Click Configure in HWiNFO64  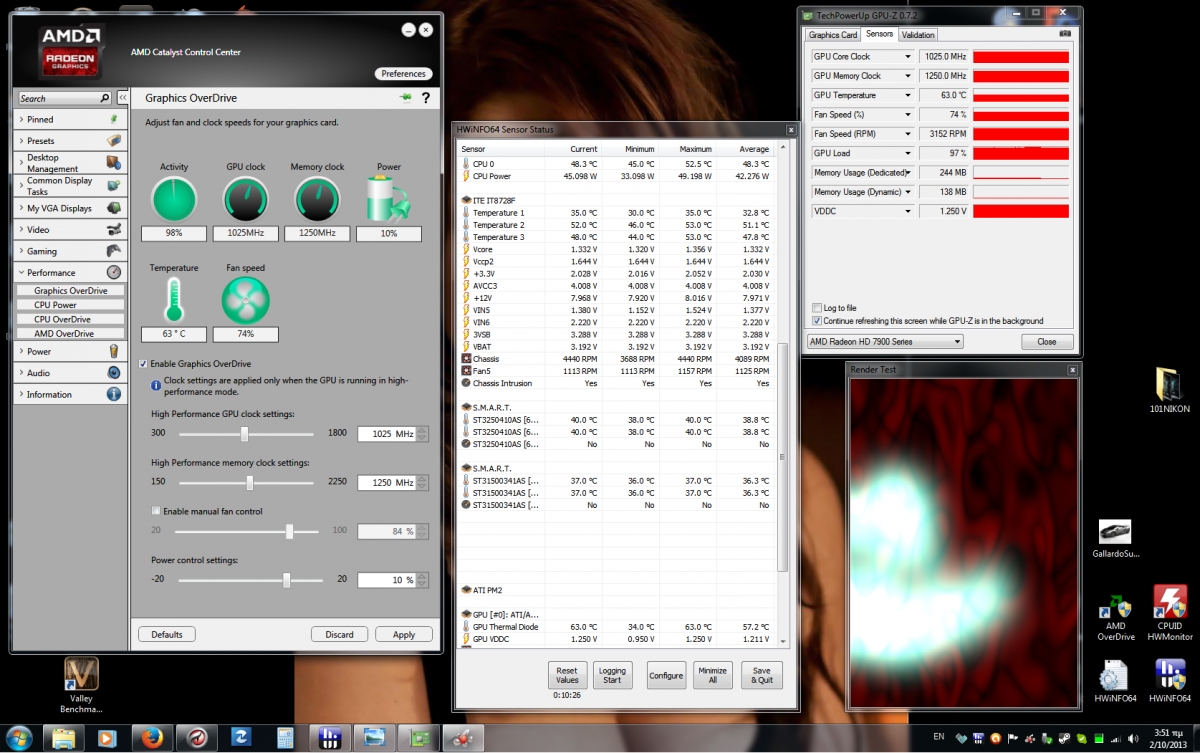click(666, 675)
